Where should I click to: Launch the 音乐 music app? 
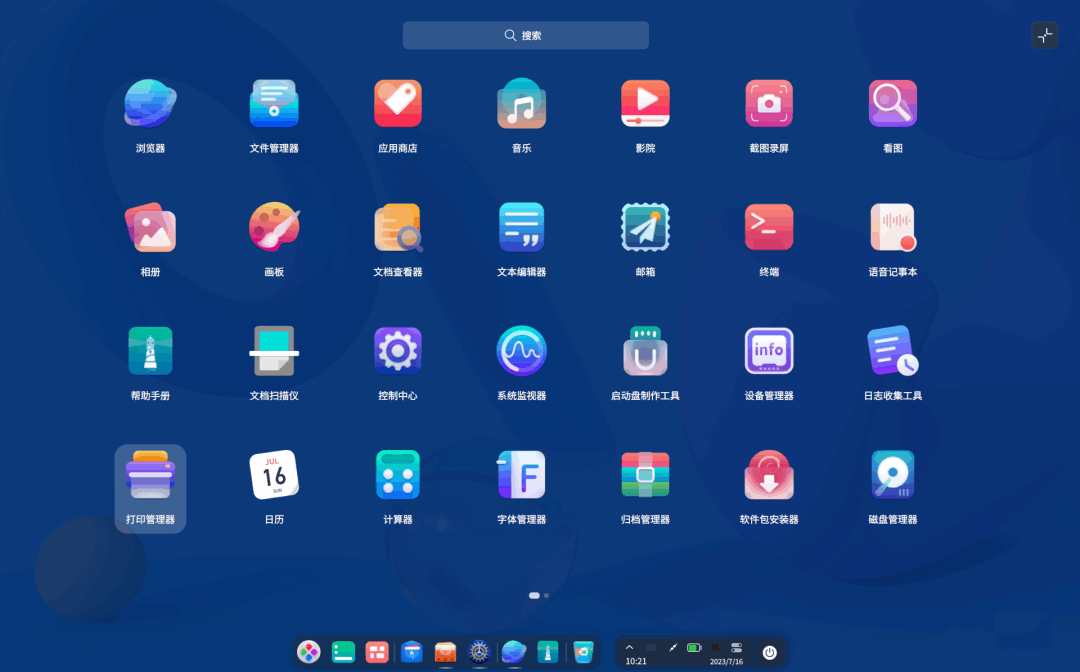pos(521,104)
